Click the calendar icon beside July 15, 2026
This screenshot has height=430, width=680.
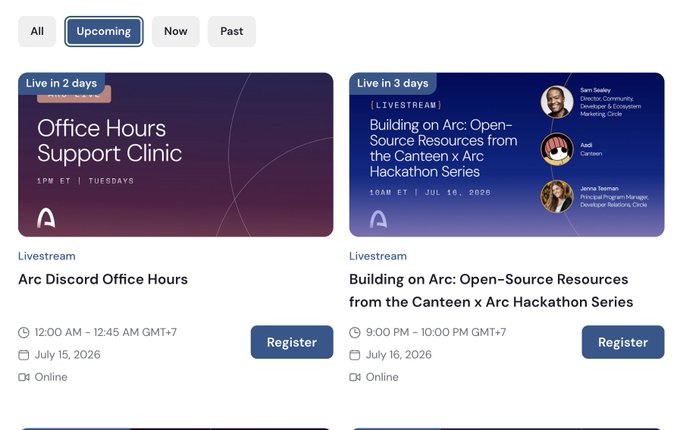point(24,355)
